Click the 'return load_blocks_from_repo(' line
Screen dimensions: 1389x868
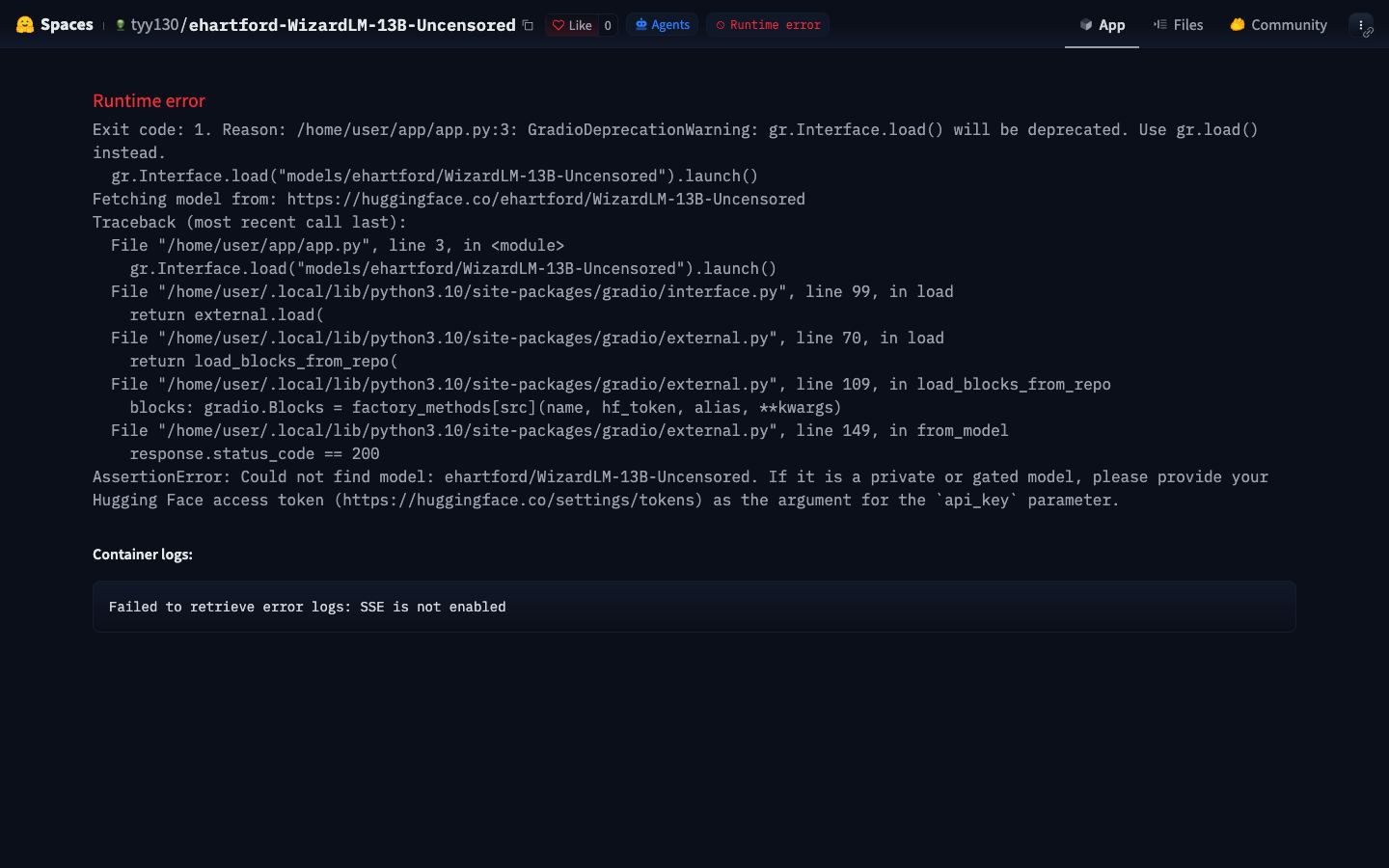coord(263,361)
